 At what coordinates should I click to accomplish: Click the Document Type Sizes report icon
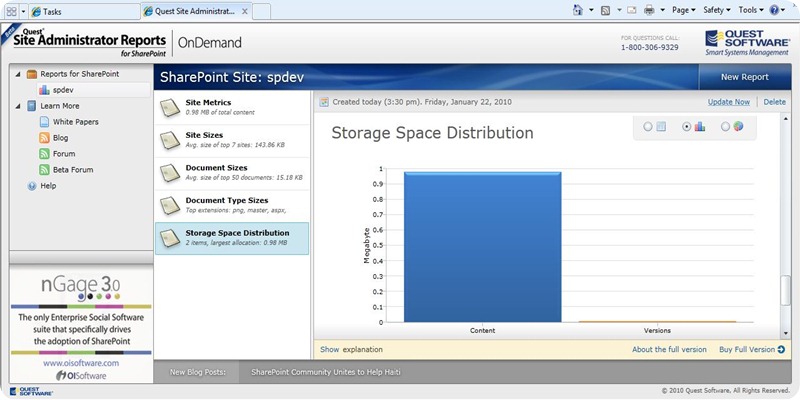tap(169, 205)
